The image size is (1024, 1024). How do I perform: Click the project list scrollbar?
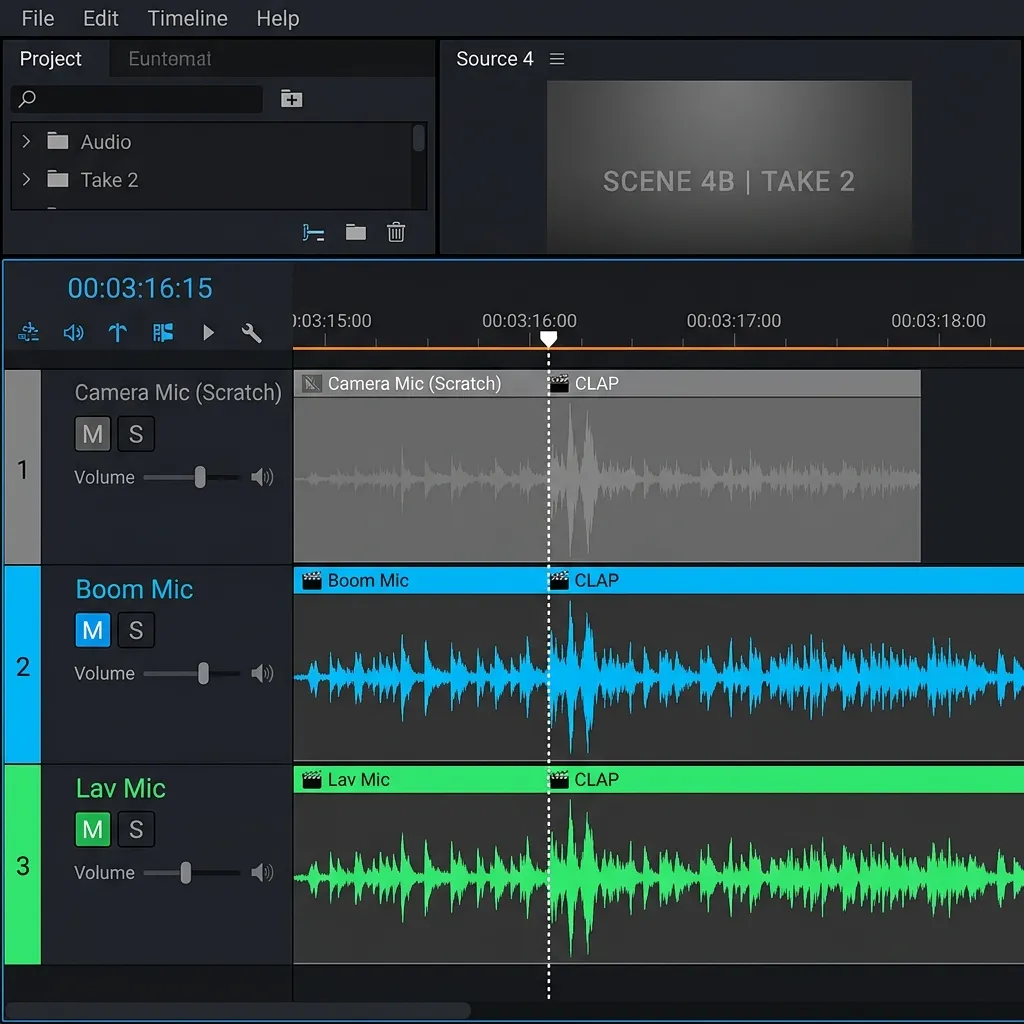(419, 138)
